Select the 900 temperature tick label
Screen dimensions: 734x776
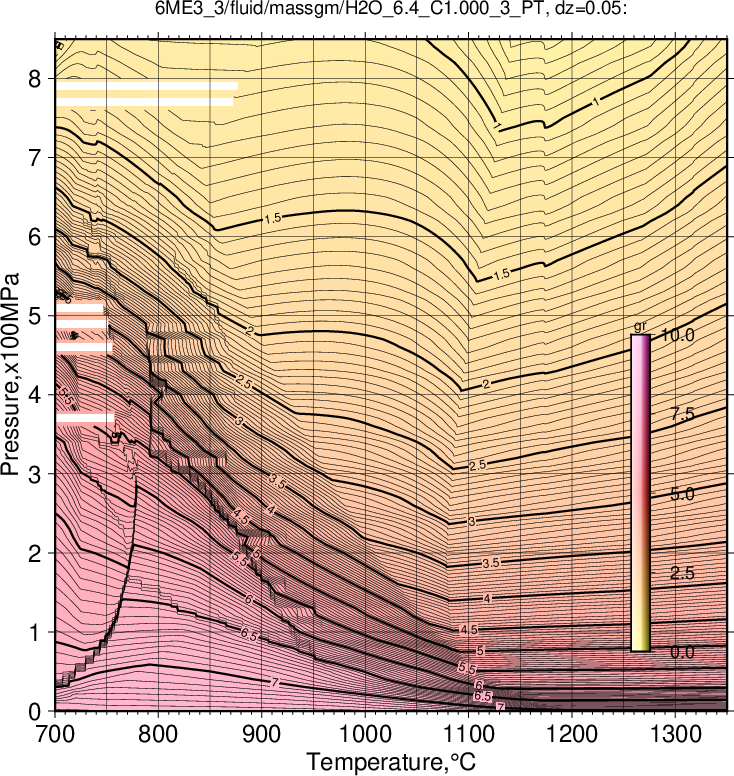tap(262, 734)
